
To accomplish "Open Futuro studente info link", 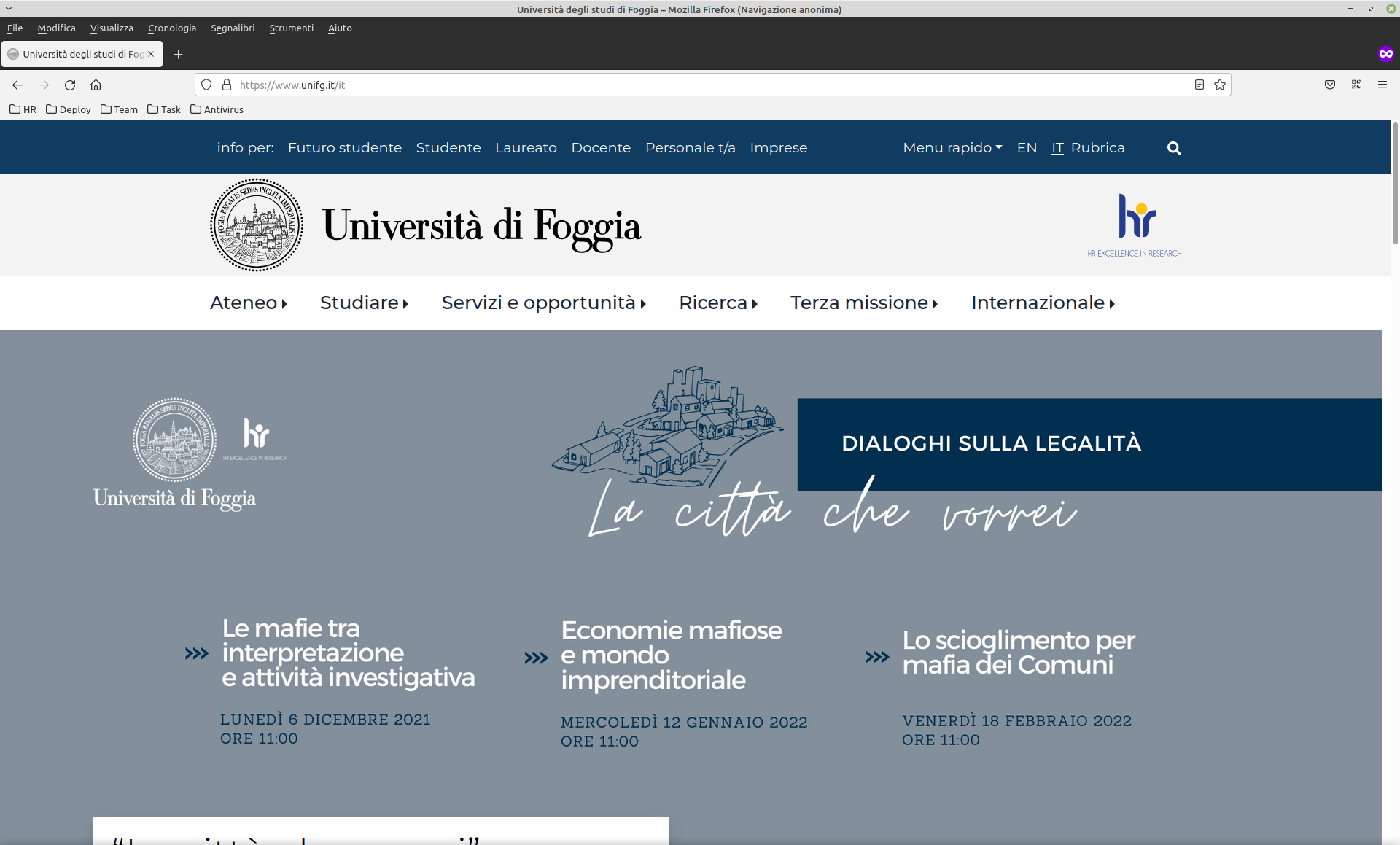I will point(345,148).
